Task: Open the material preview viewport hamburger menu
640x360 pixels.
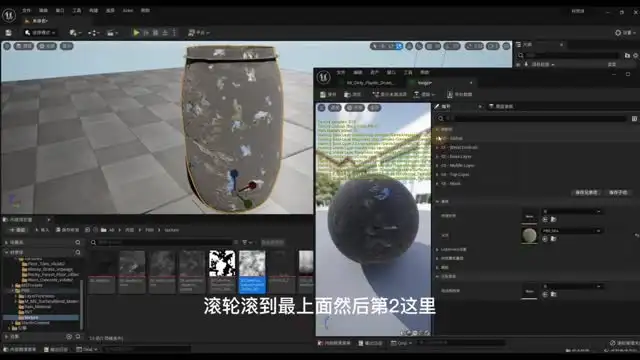Action: 322,108
